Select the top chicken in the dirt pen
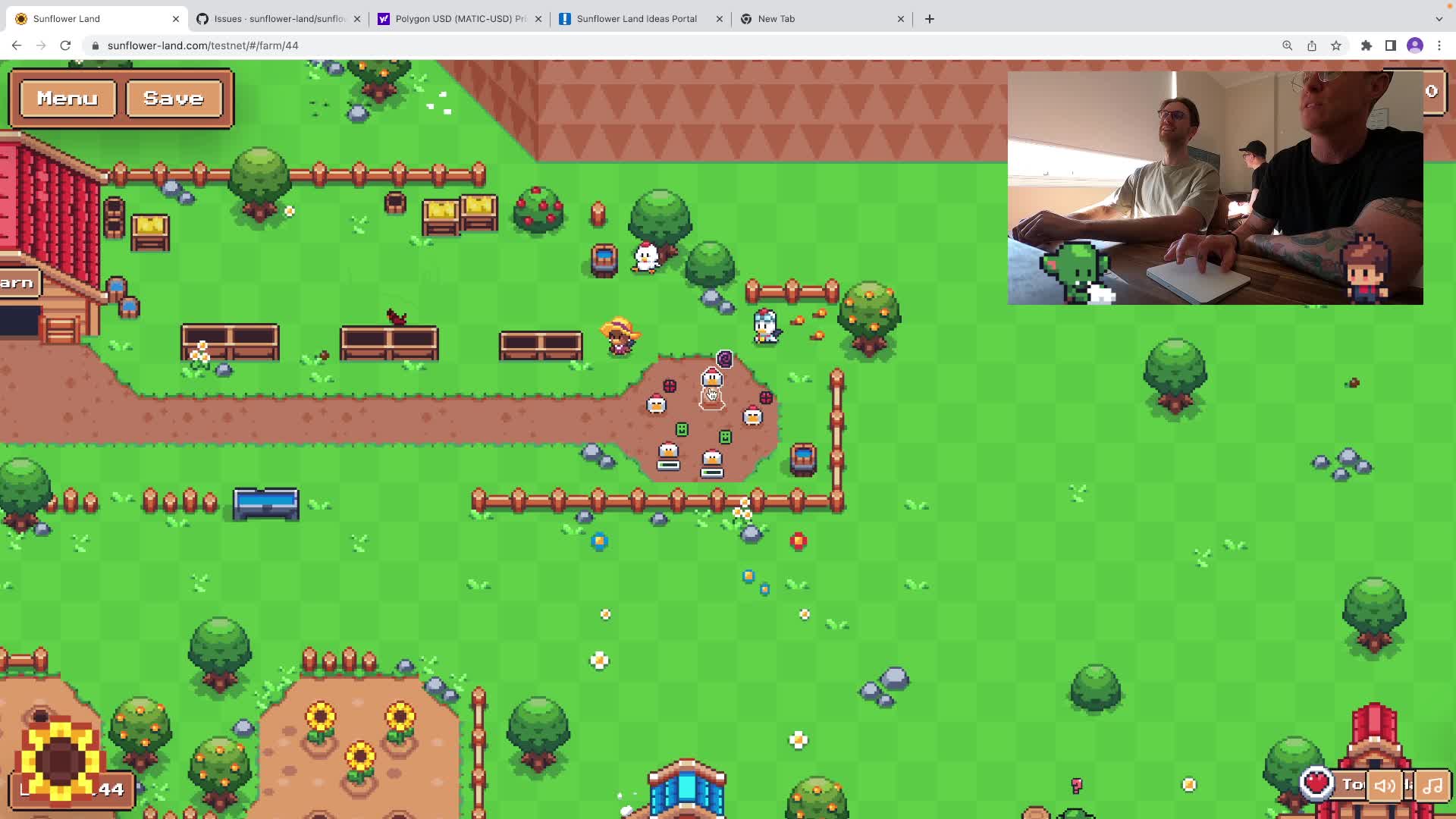Viewport: 1456px width, 819px height. [x=712, y=378]
